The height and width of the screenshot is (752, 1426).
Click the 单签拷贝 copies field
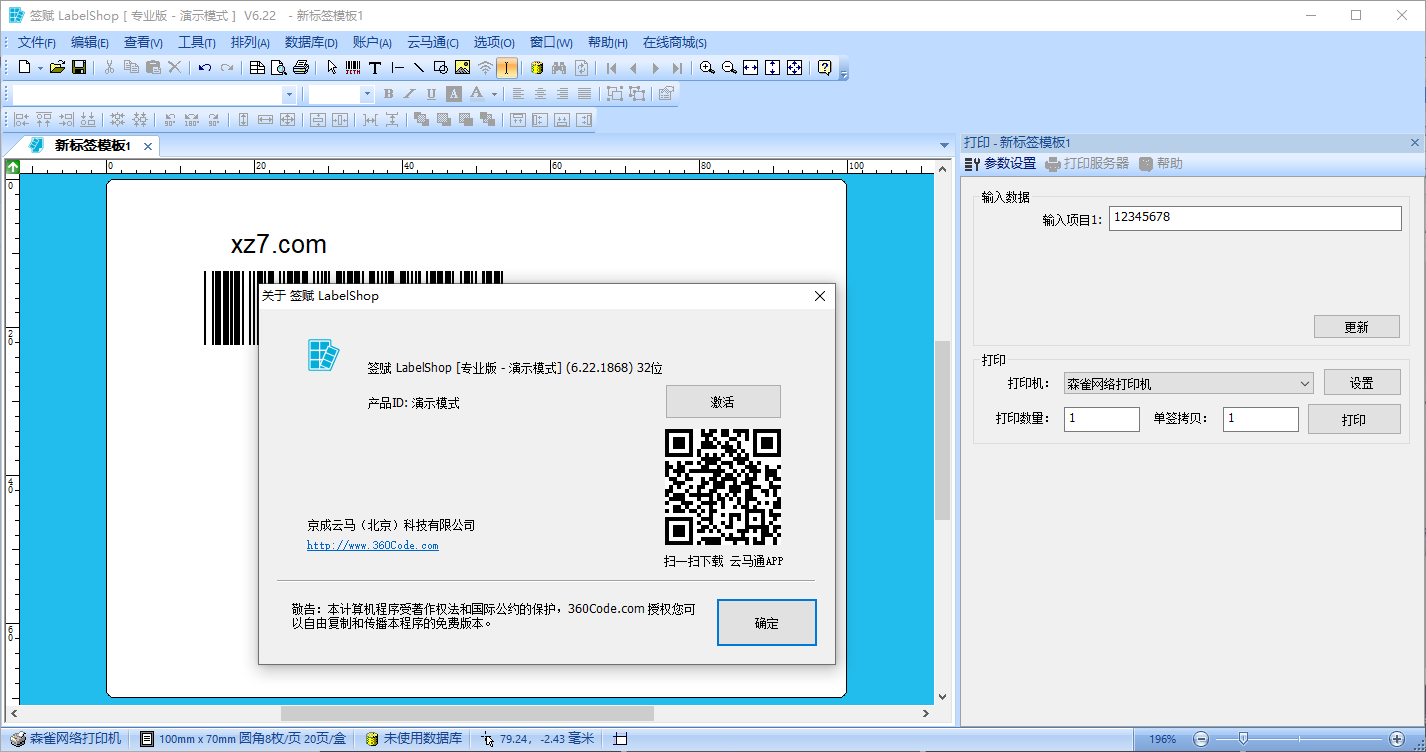coord(1261,419)
